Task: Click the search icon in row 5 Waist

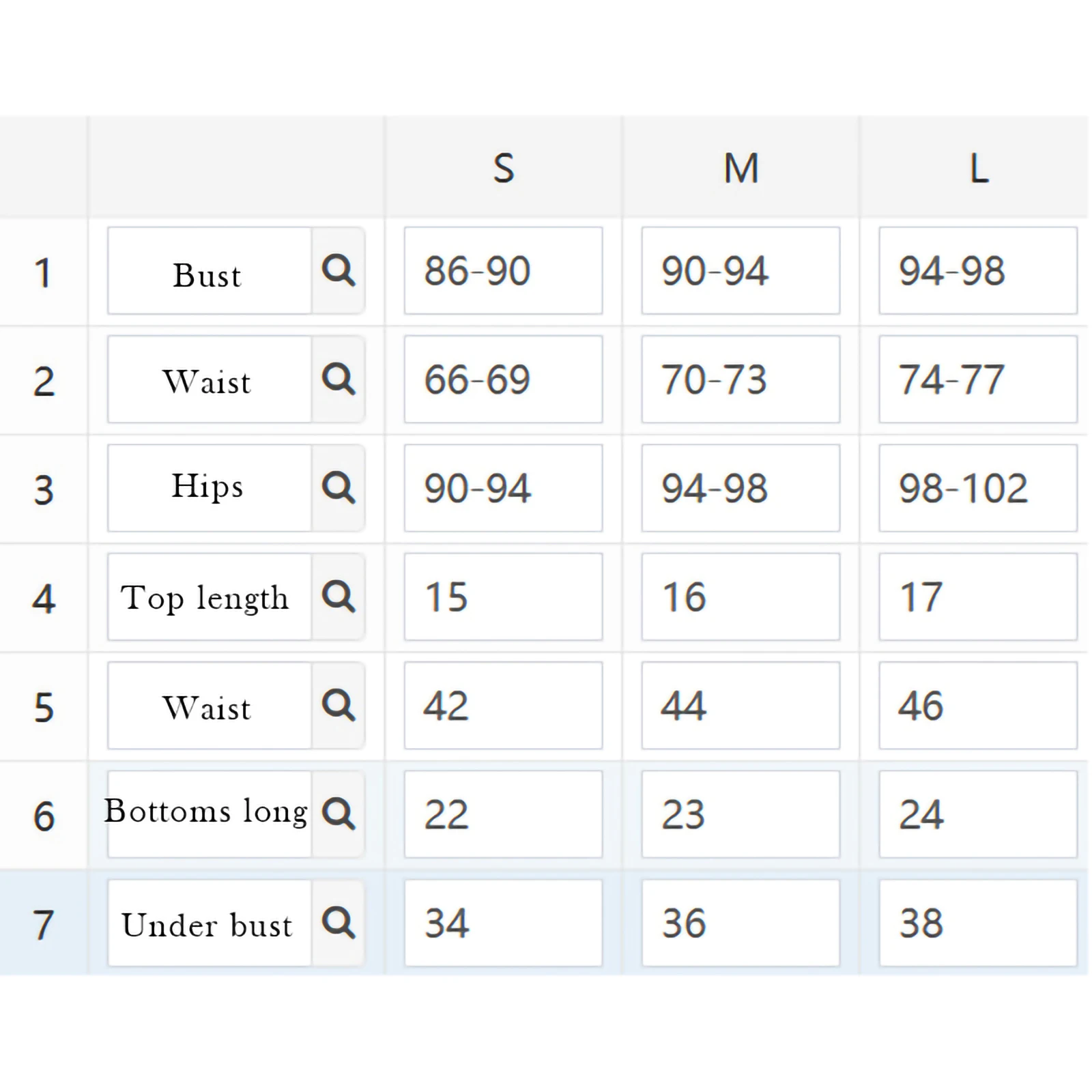Action: tap(339, 706)
